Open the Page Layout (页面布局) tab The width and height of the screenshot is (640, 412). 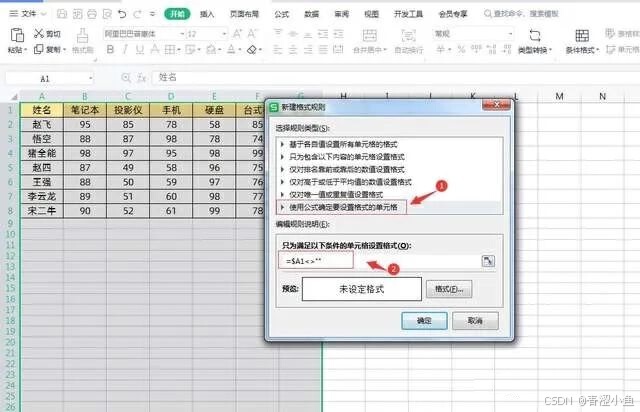pyautogui.click(x=244, y=14)
